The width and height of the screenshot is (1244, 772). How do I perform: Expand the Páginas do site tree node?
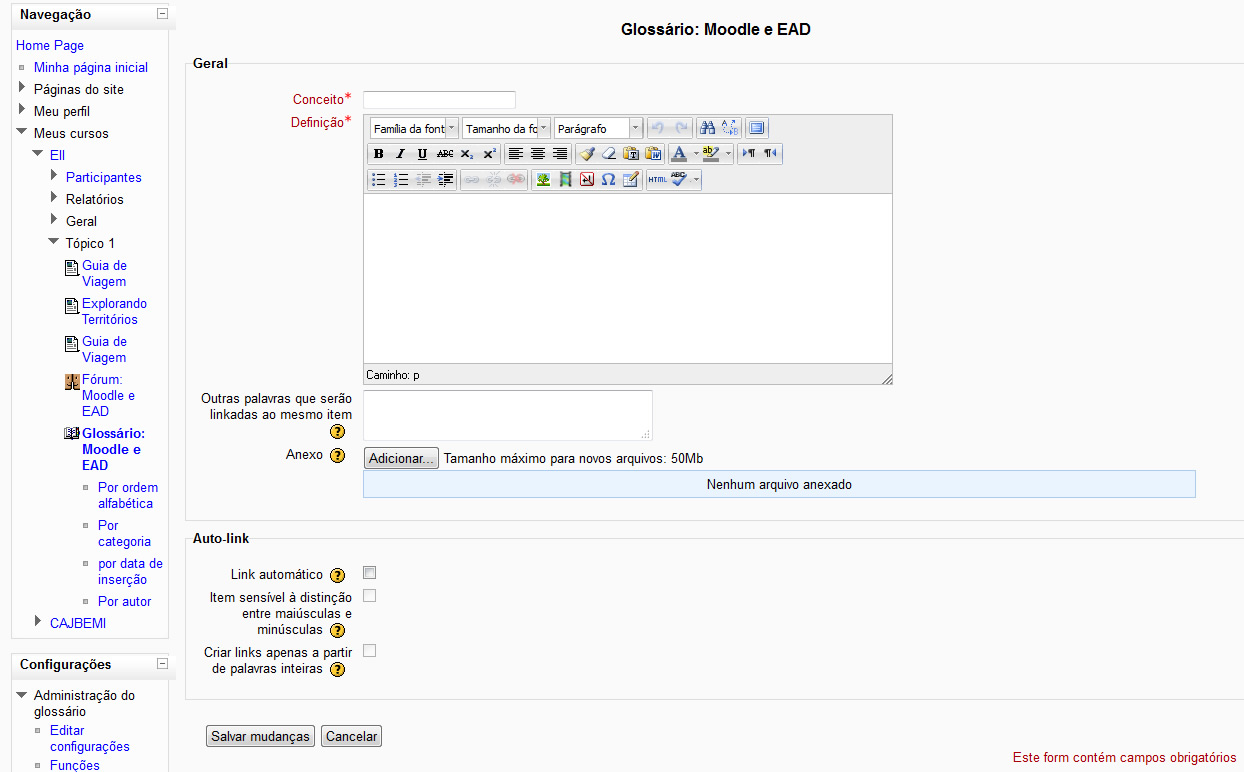[22, 88]
